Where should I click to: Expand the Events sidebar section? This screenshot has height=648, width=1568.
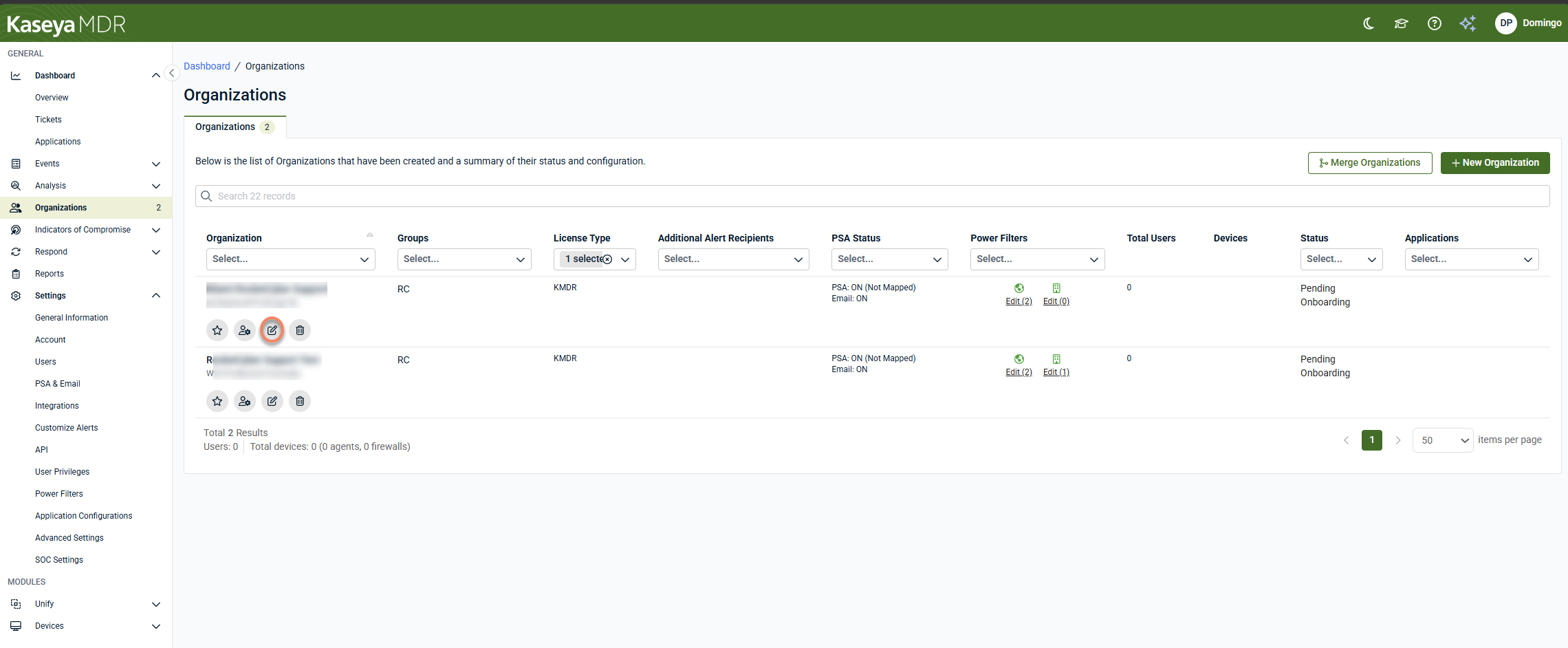pyautogui.click(x=156, y=164)
